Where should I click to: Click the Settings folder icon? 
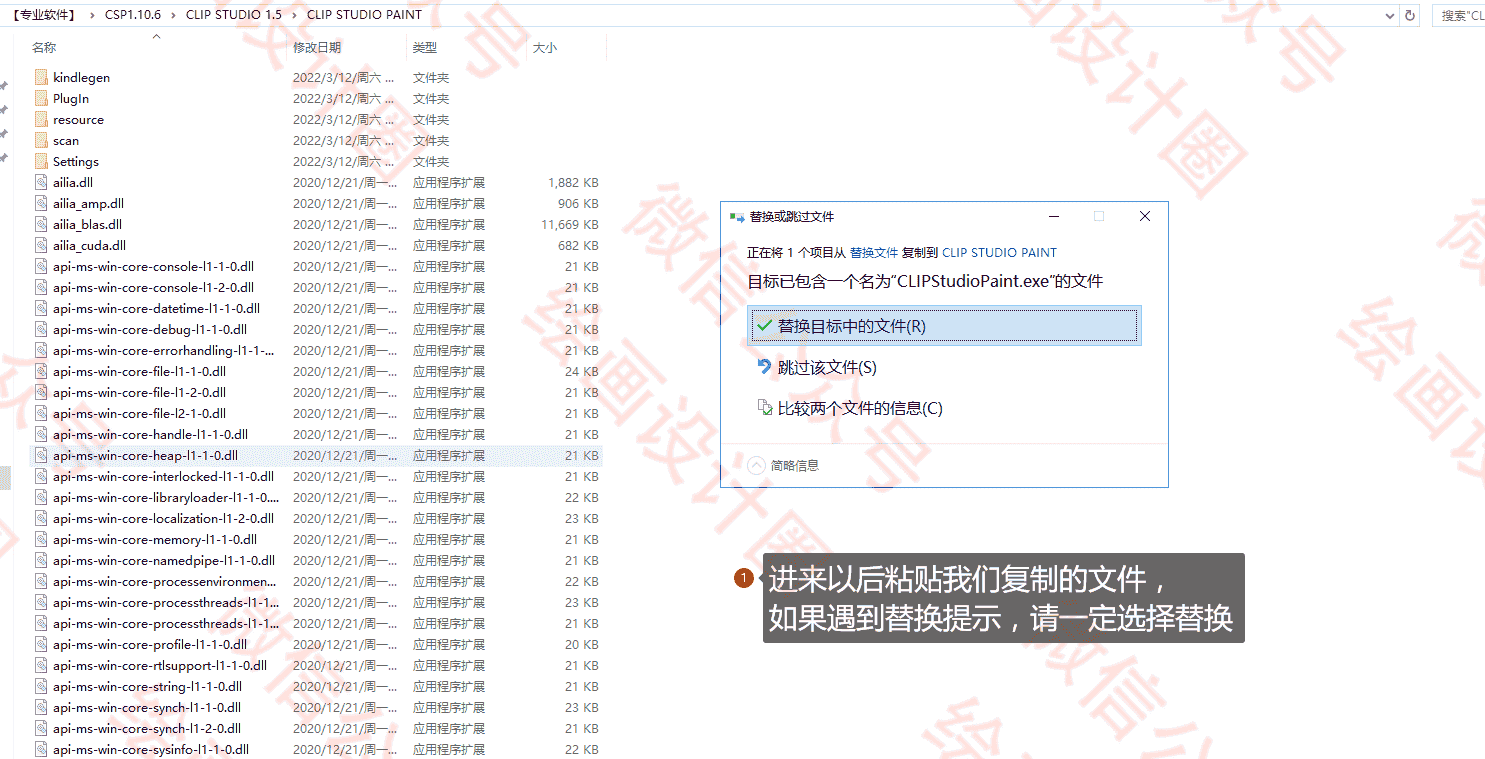(41, 161)
